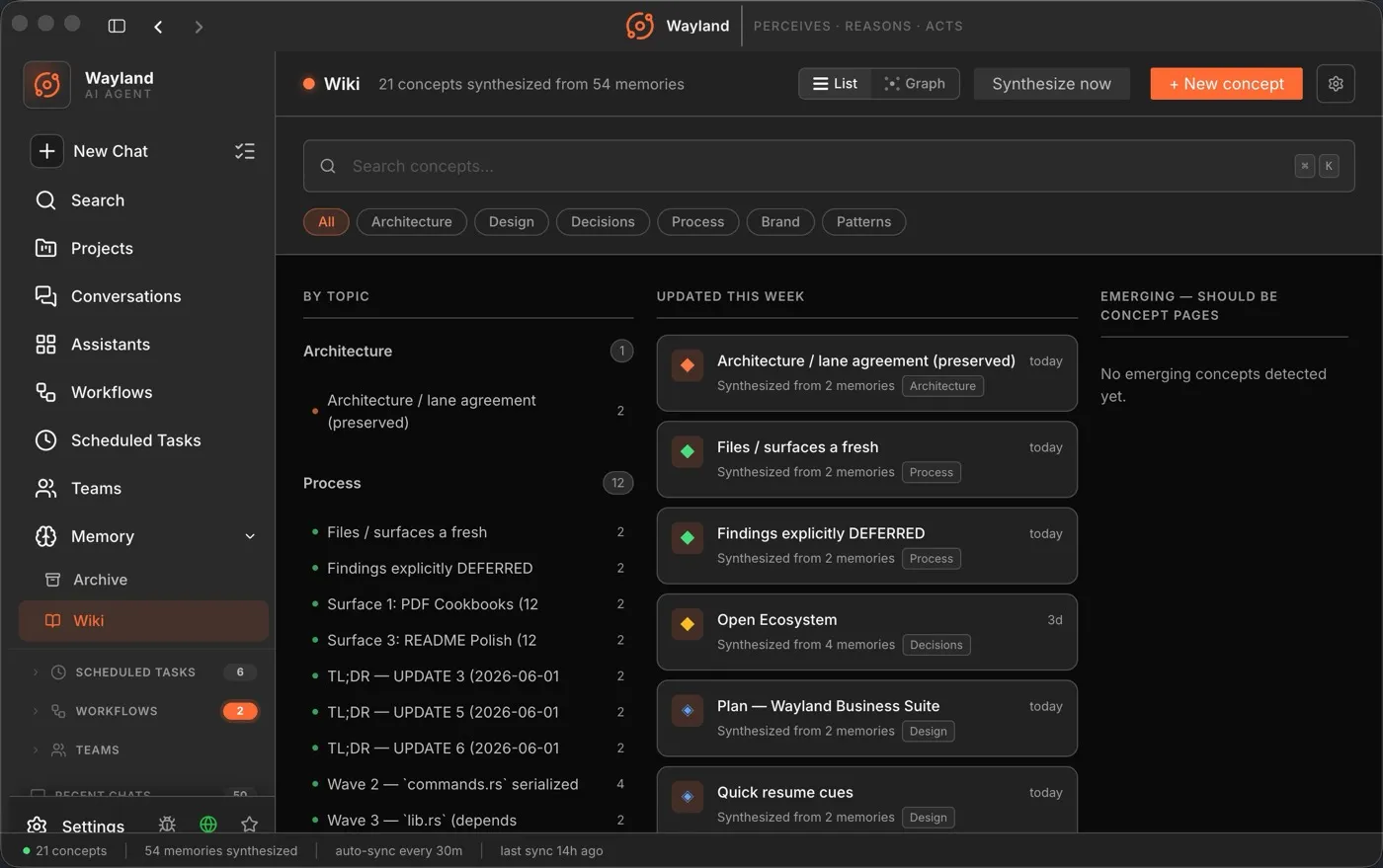Click the green globe icon
This screenshot has height=868, width=1383.
208,824
